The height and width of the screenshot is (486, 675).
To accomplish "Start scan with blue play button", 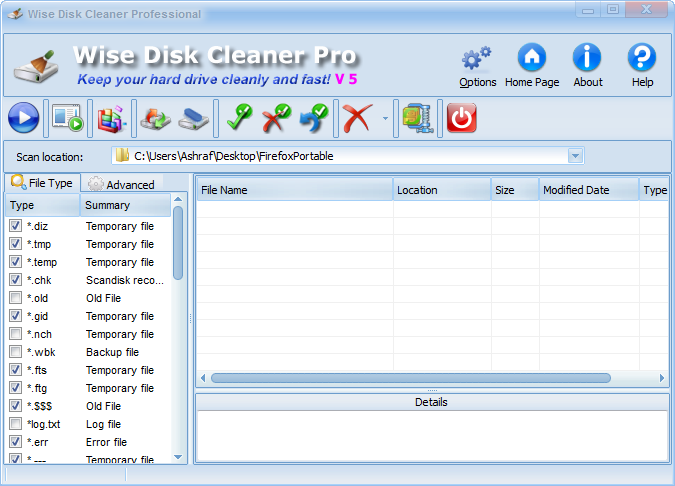I will pyautogui.click(x=23, y=118).
